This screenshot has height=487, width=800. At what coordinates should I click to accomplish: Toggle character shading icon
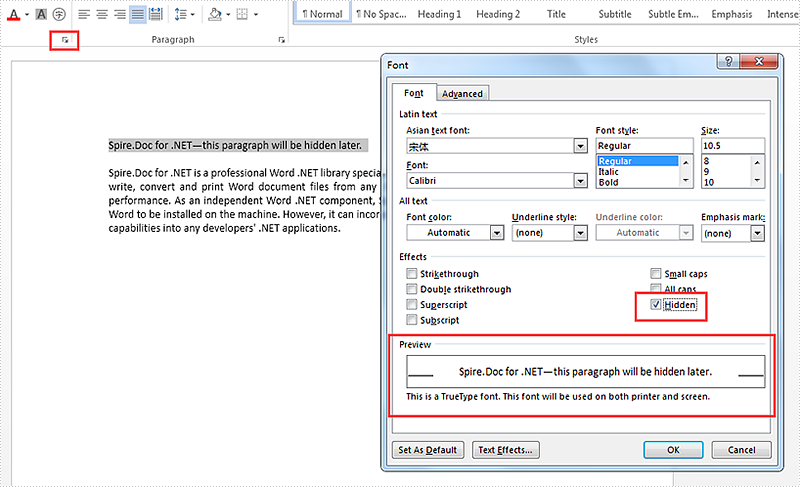(x=41, y=14)
